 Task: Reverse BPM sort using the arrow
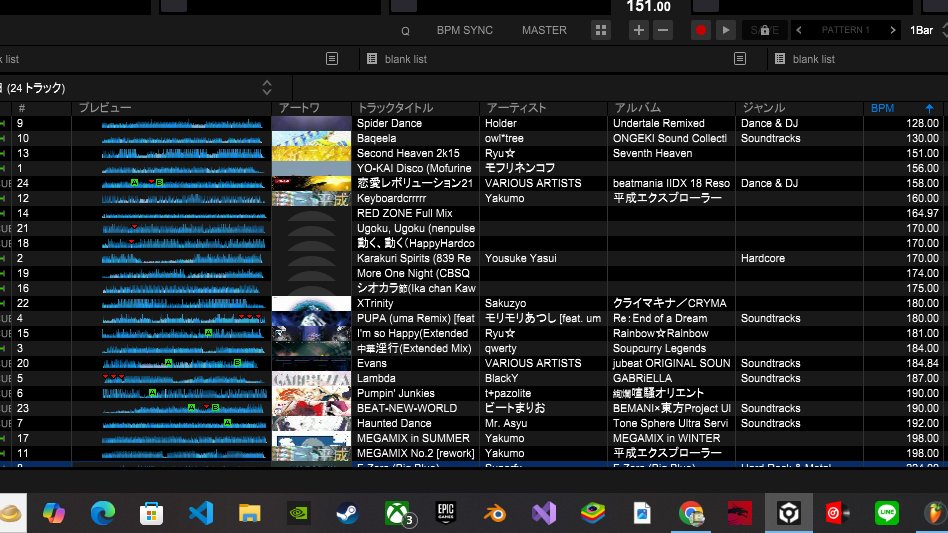tap(929, 108)
